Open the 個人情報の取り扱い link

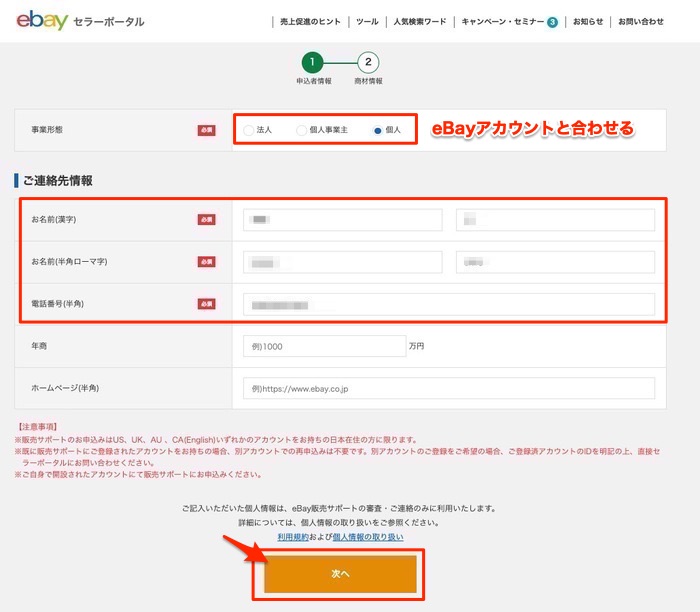(x=368, y=537)
